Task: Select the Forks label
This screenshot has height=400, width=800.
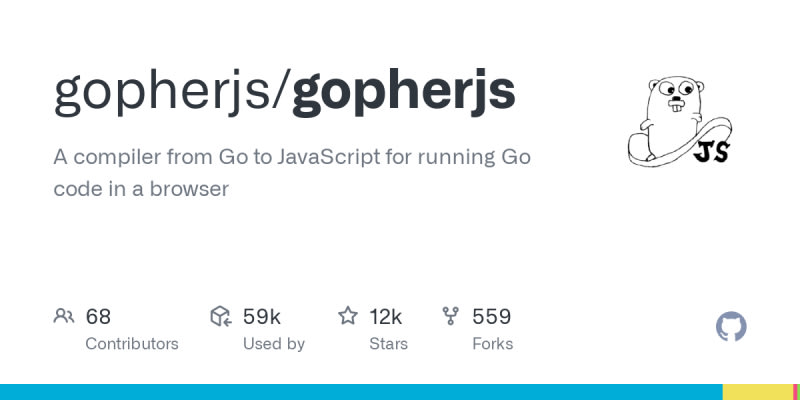Action: [492, 344]
